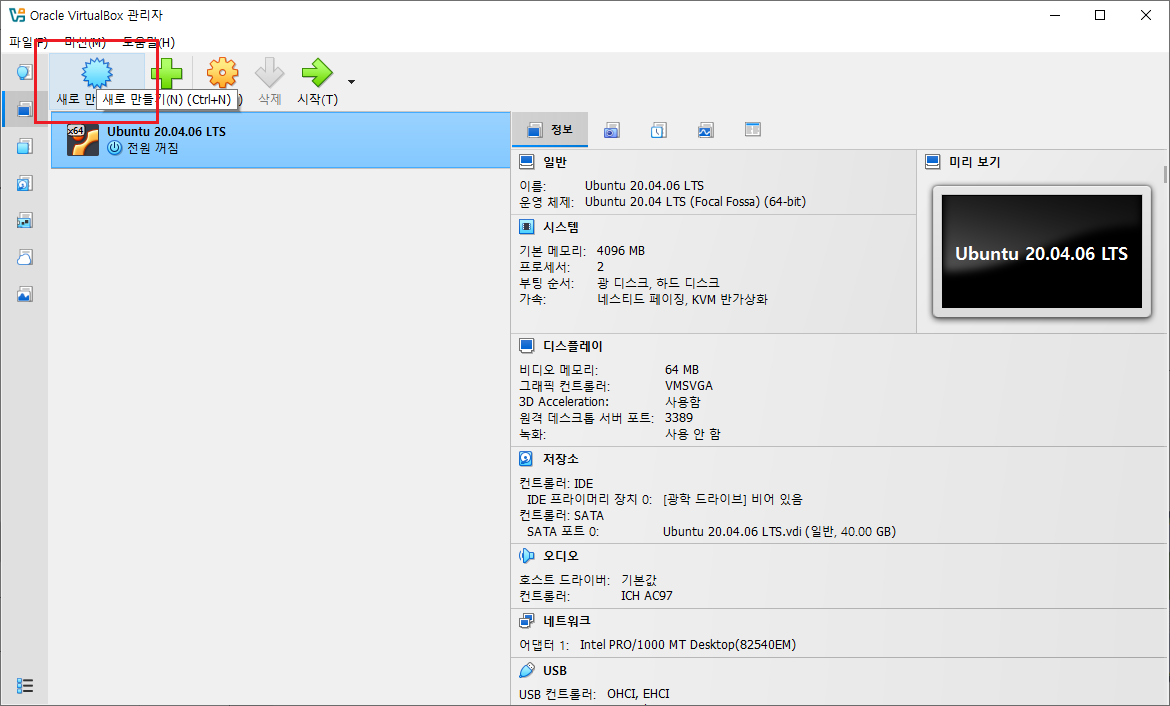Open the Cloud profiles icon in the left sidebar
The image size is (1170, 706).
pyautogui.click(x=25, y=257)
